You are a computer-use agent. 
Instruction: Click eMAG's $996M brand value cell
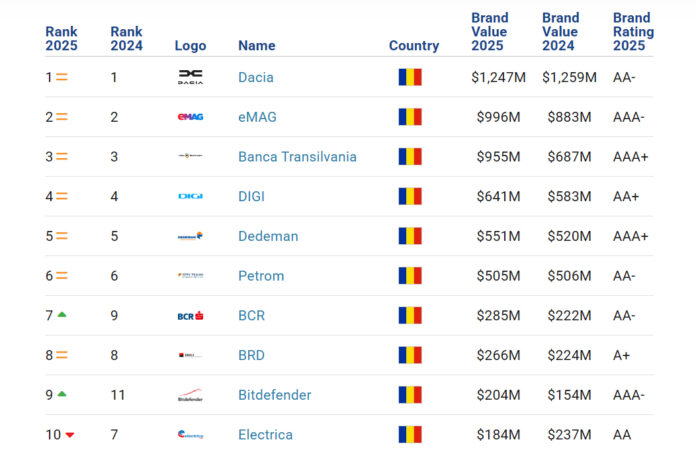coord(496,117)
